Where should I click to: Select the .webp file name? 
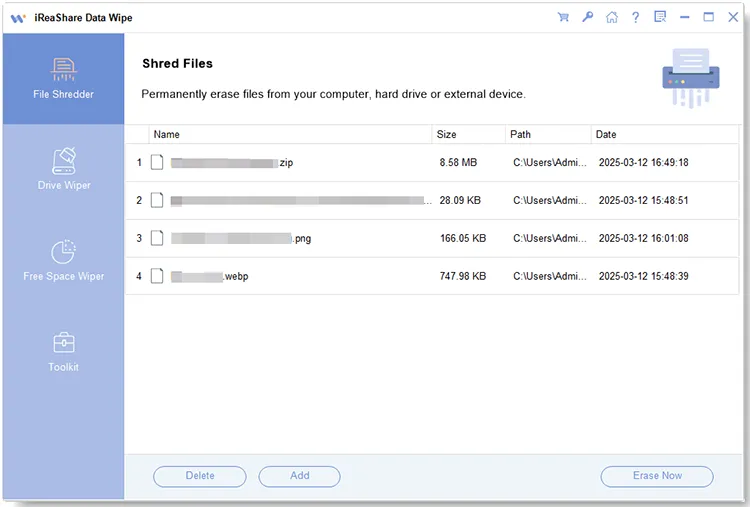pos(210,276)
